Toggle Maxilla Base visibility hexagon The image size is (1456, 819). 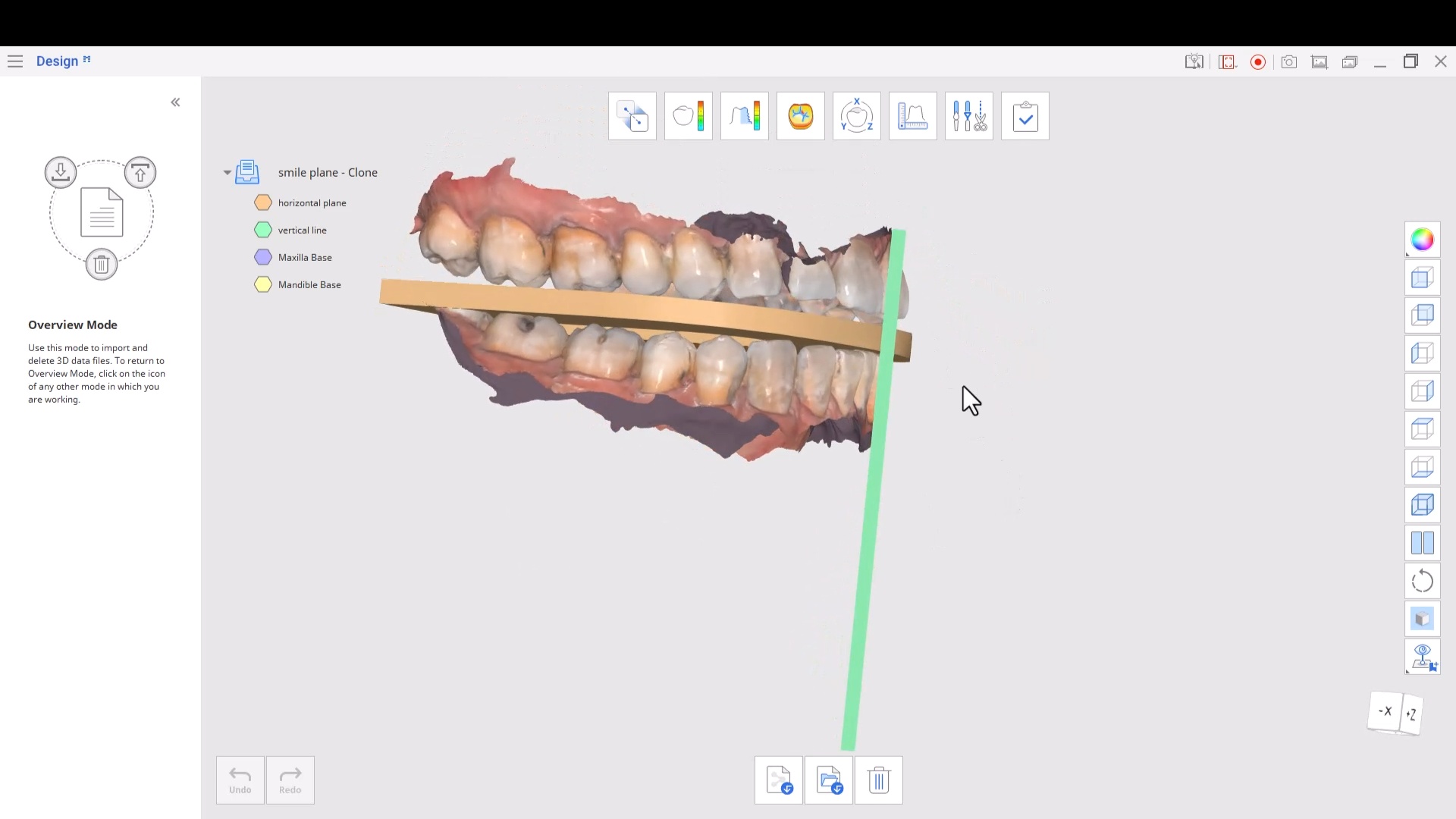pyautogui.click(x=263, y=257)
